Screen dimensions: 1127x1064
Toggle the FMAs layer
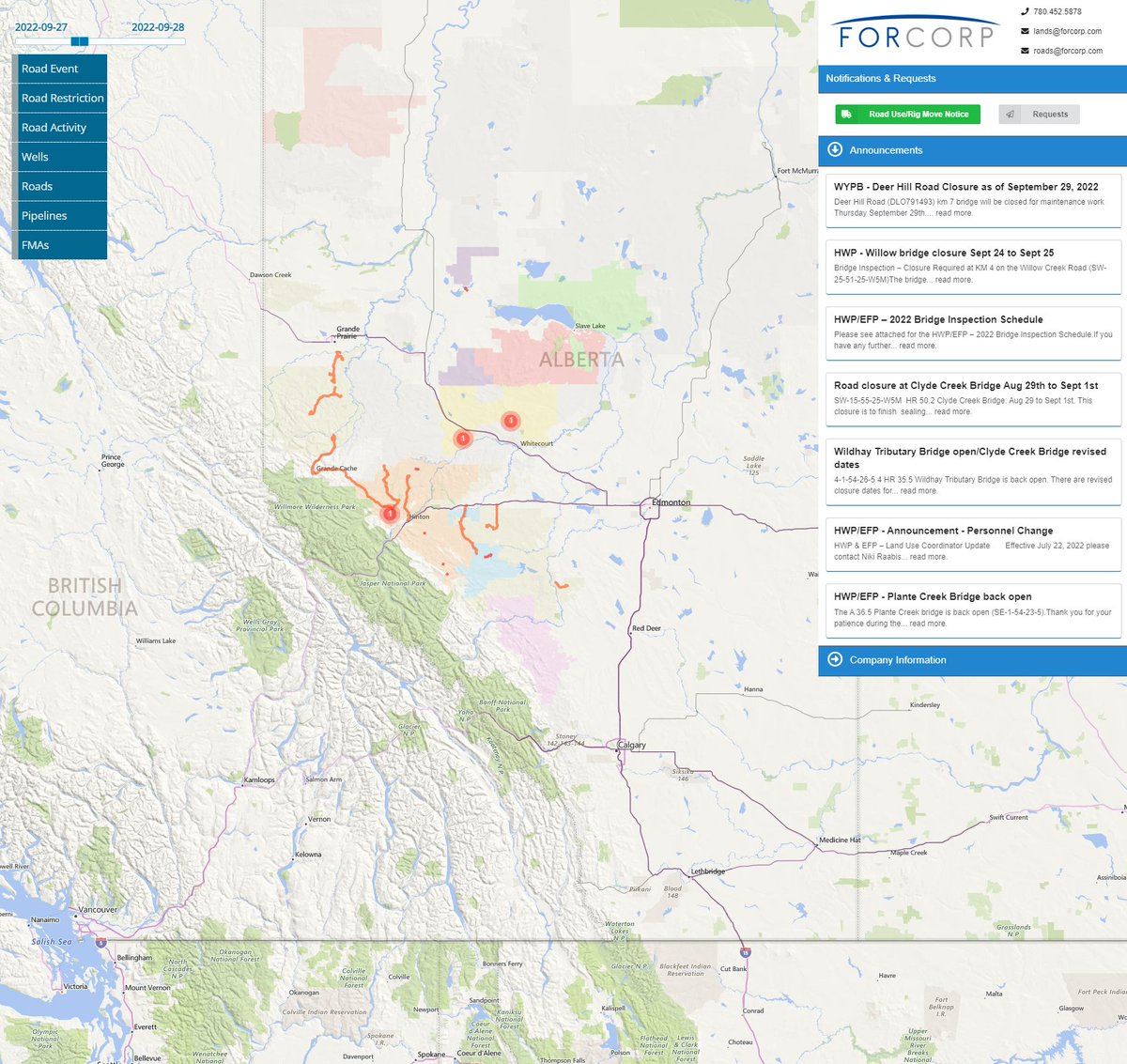click(x=60, y=245)
